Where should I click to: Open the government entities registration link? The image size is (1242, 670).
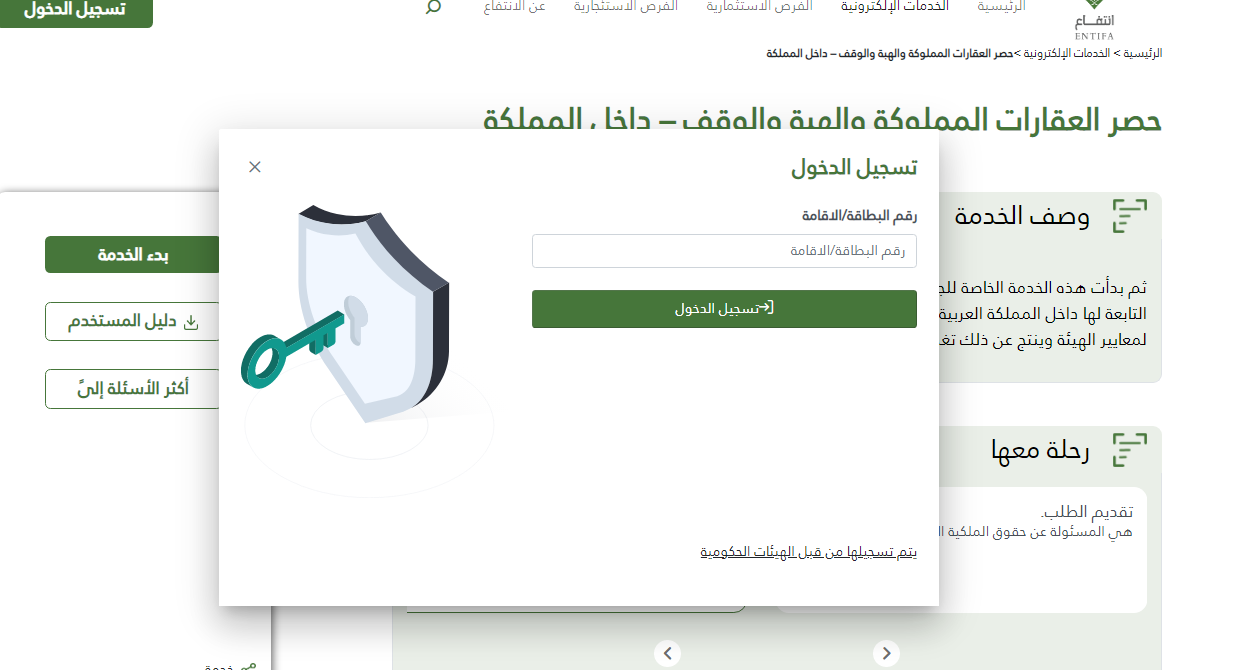coord(808,552)
